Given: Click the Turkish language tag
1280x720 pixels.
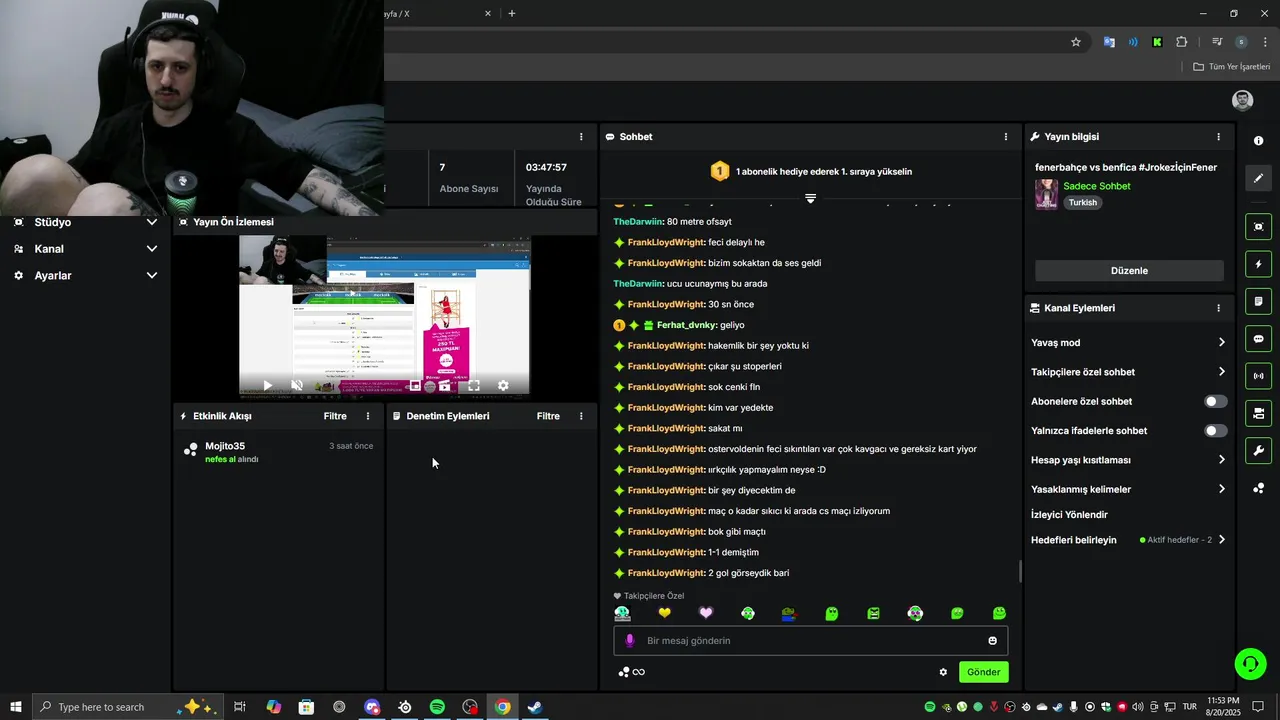Looking at the screenshot, I should coord(1082,202).
